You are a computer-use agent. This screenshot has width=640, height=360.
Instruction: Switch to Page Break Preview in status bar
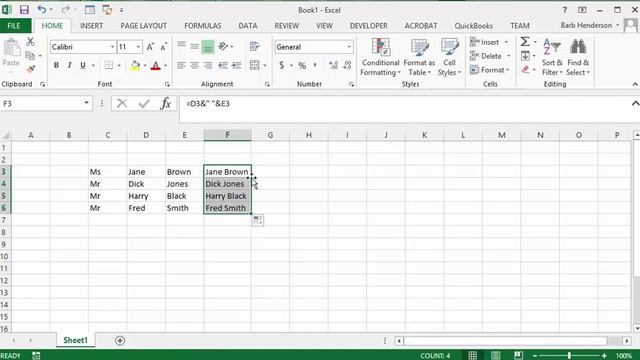coord(518,356)
